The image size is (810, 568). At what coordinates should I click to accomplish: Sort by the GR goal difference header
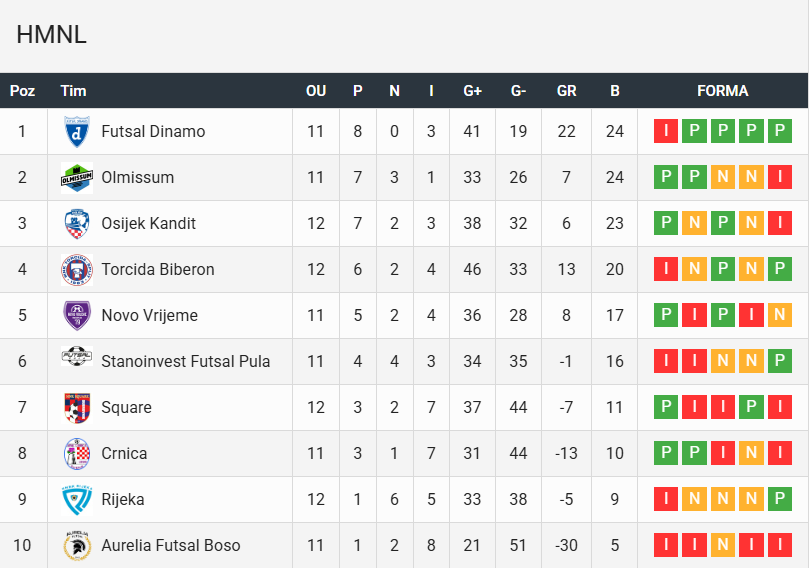566,91
